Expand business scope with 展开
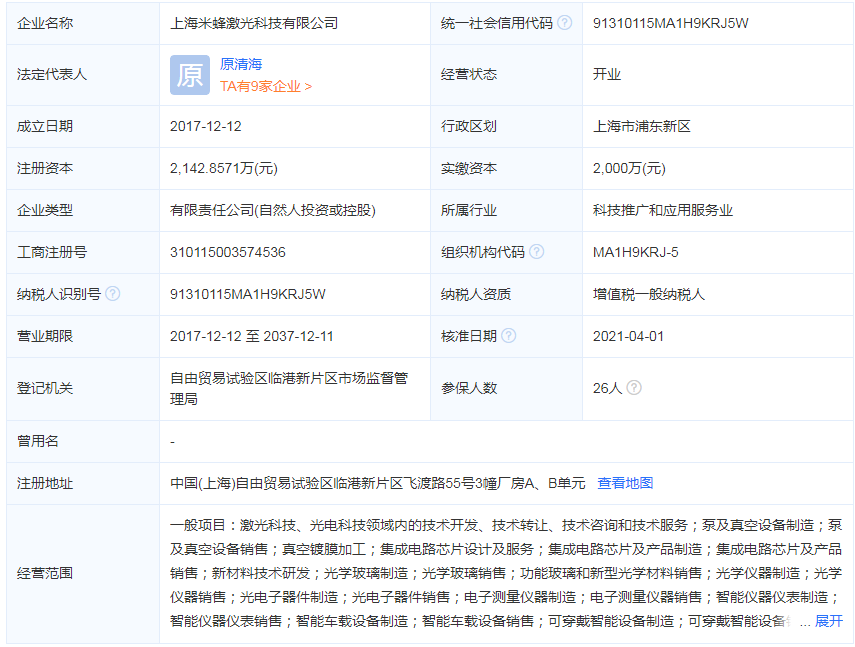The image size is (855, 647). [x=828, y=621]
